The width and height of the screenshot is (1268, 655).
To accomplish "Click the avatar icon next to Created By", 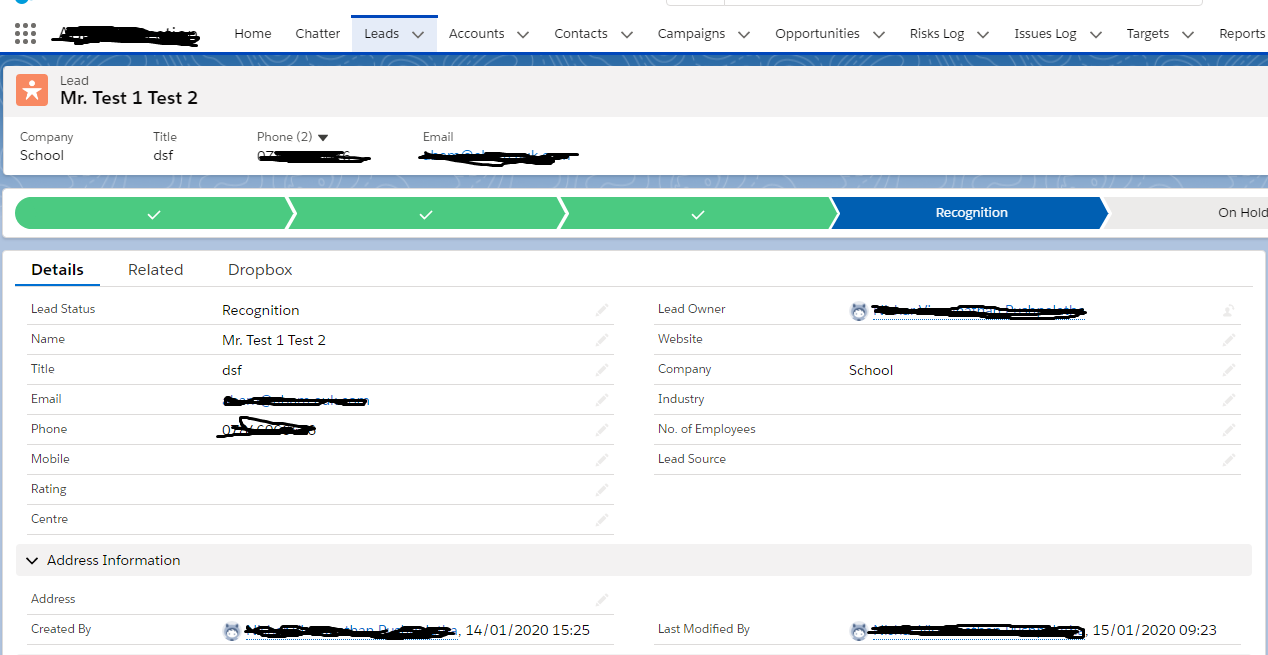I will tap(231, 630).
